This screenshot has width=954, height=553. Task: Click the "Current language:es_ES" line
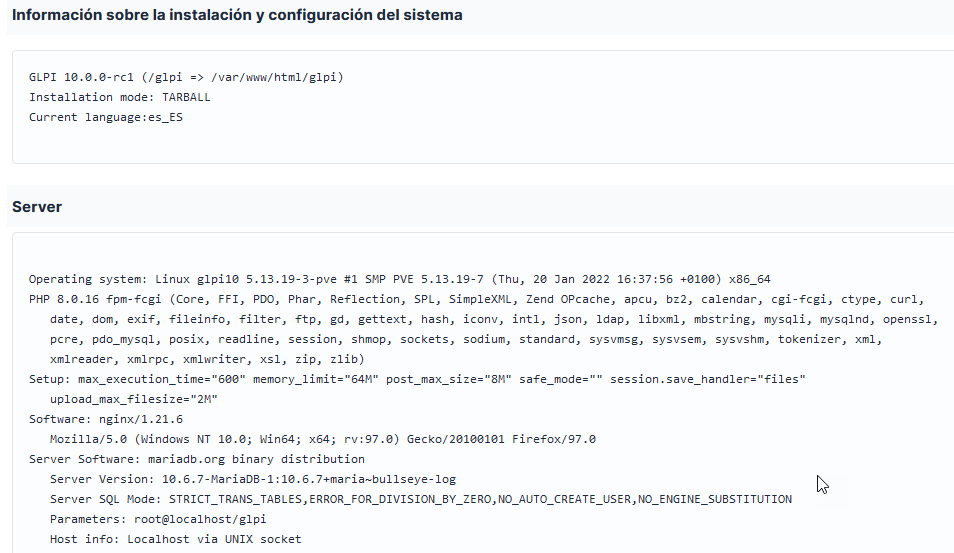click(106, 117)
